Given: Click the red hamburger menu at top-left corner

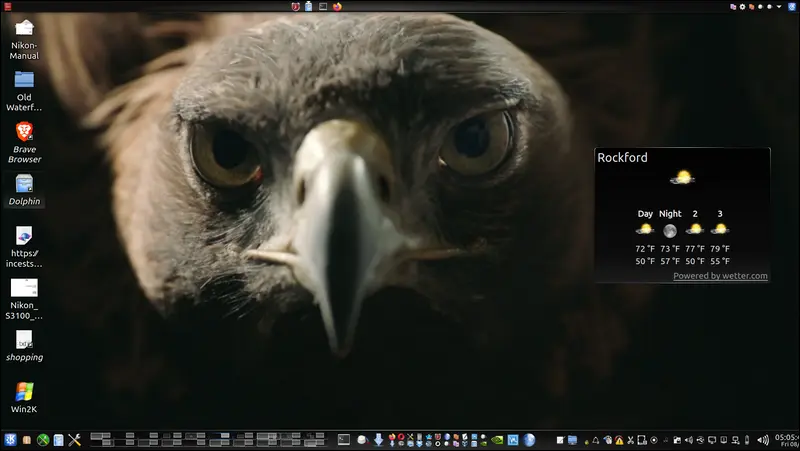Looking at the screenshot, I should [x=7, y=7].
